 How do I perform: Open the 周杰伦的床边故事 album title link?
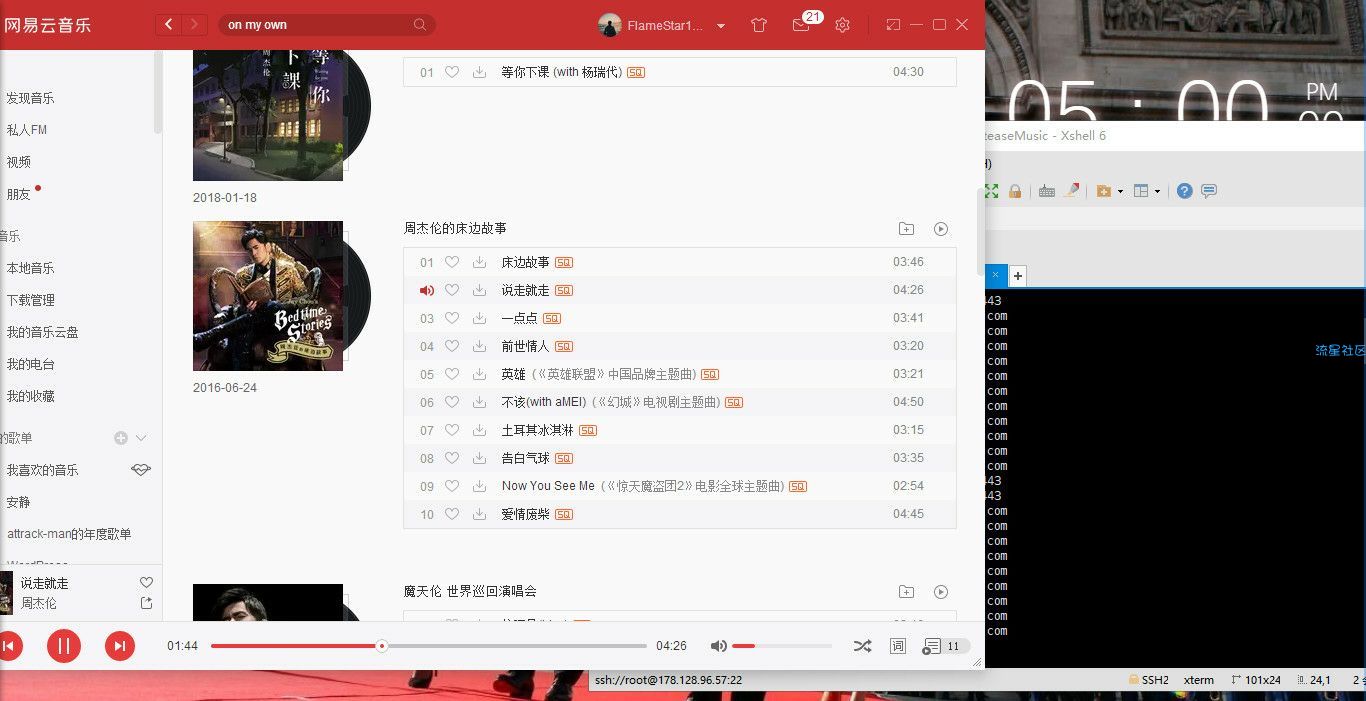pyautogui.click(x=455, y=228)
